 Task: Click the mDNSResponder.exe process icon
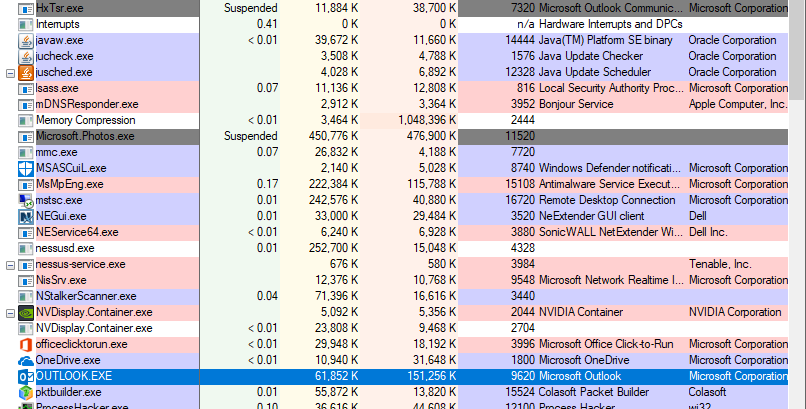coord(26,105)
